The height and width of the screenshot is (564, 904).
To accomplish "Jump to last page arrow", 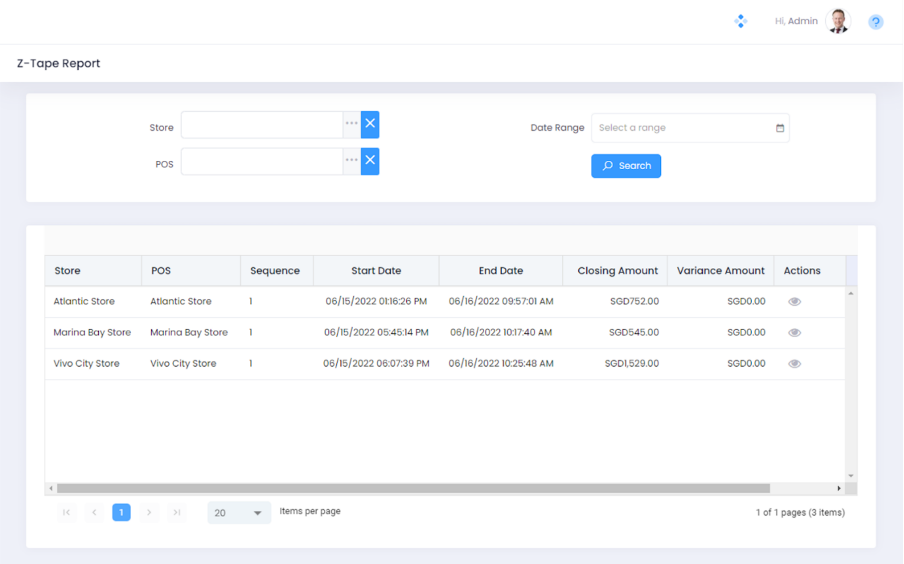I will click(x=177, y=512).
